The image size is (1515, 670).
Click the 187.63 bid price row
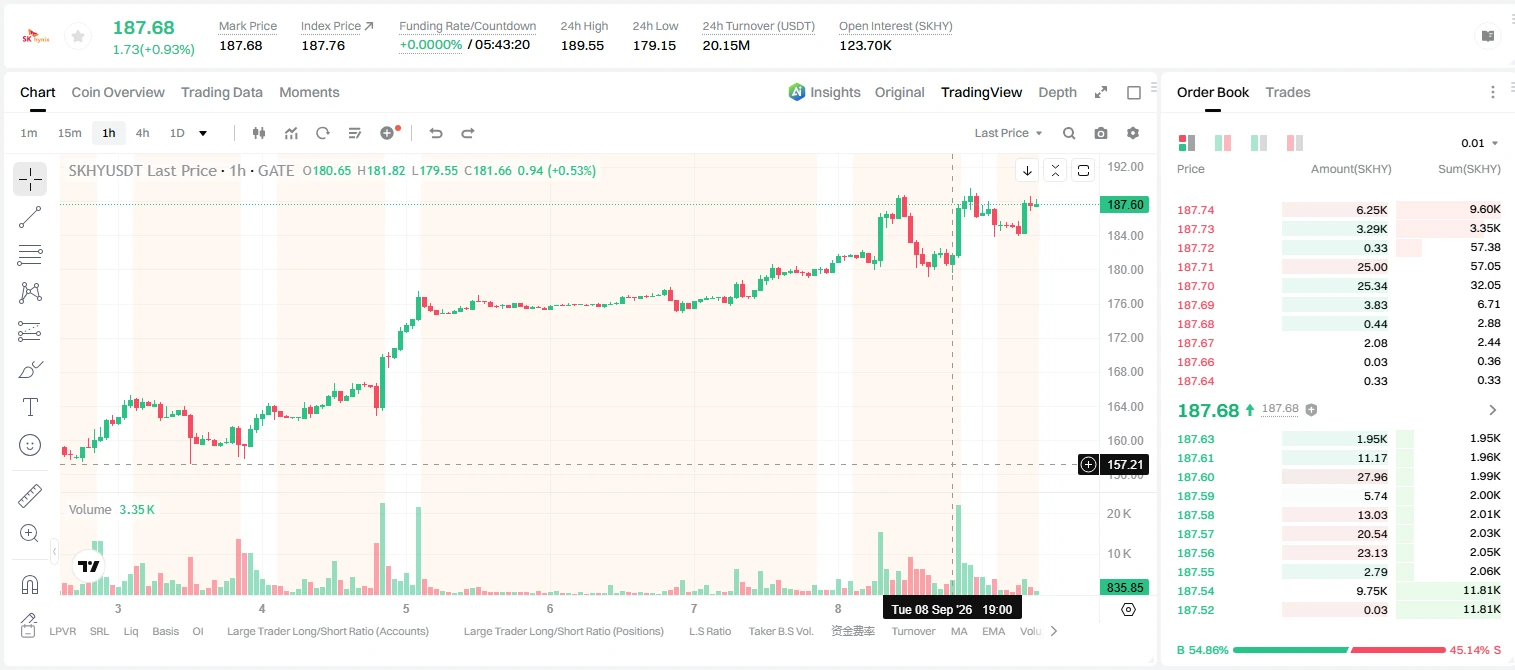(x=1339, y=439)
